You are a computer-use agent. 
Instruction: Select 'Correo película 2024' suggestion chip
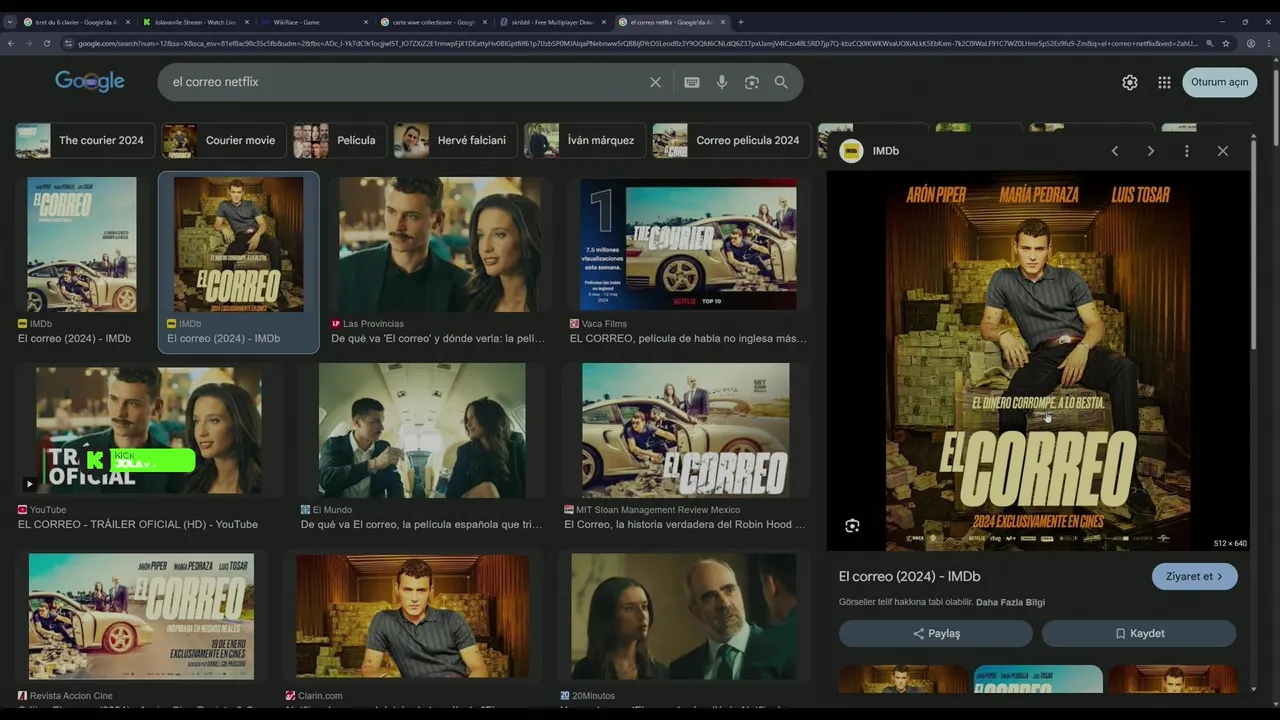(x=732, y=140)
